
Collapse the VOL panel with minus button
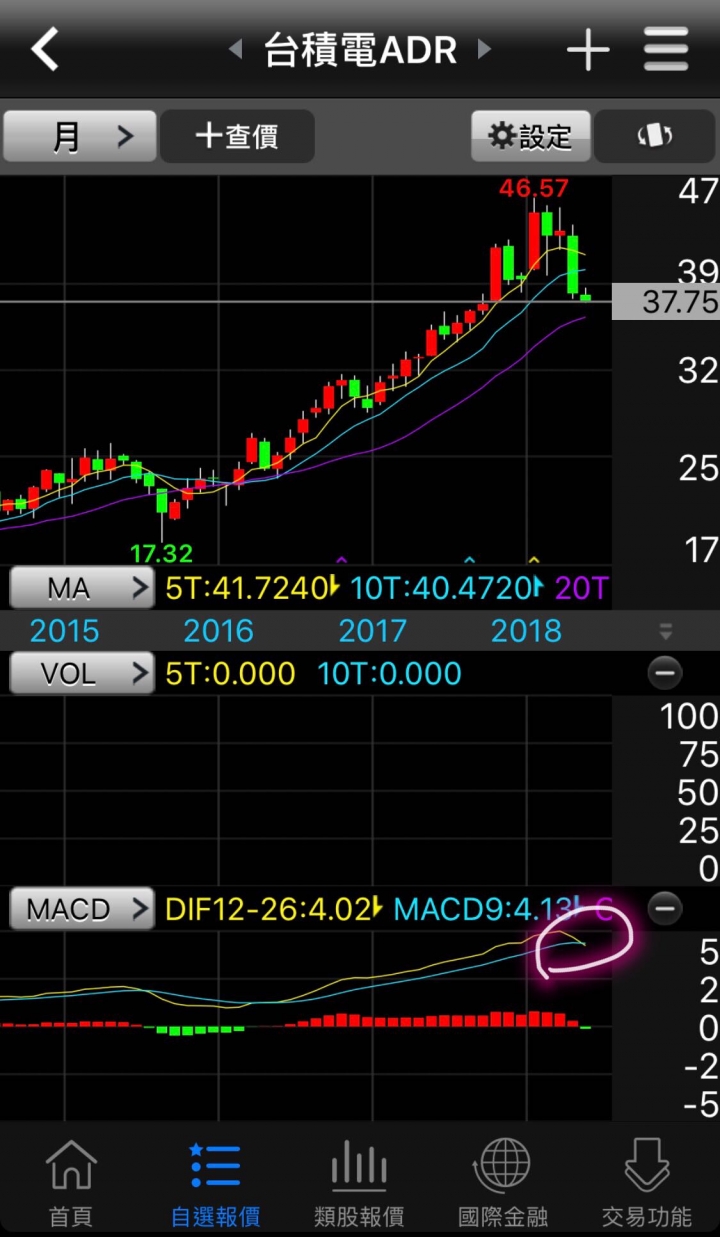coord(665,673)
